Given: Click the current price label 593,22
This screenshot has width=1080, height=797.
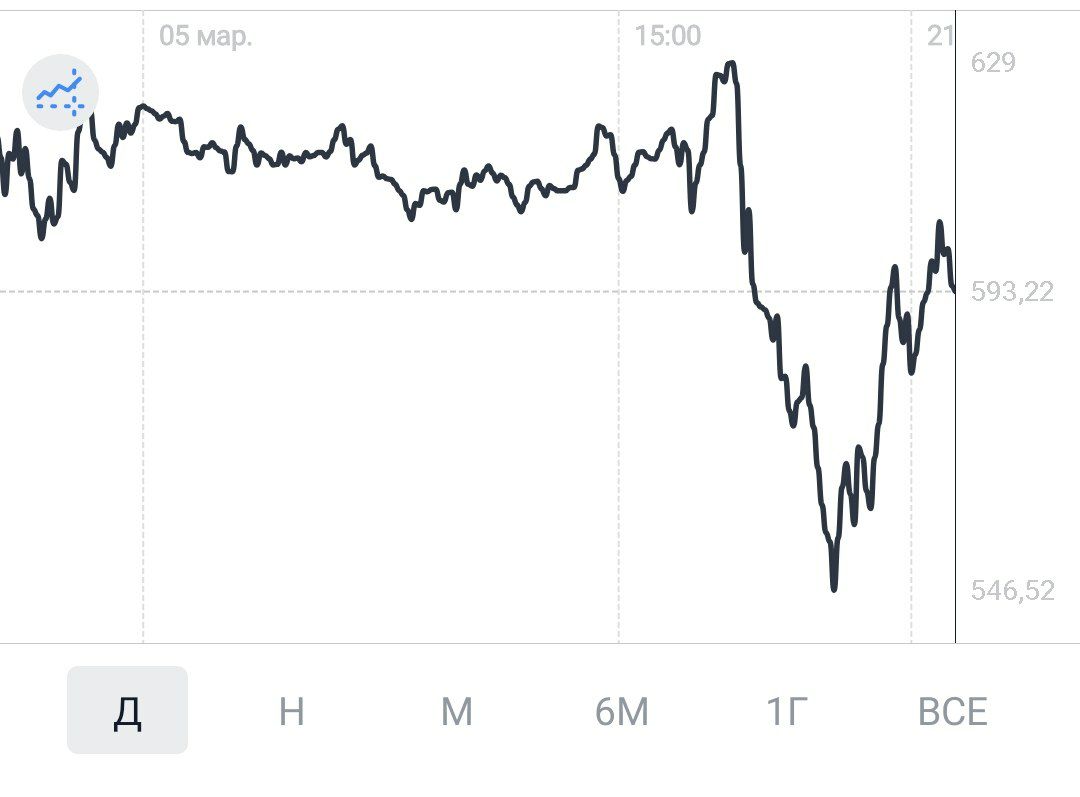Looking at the screenshot, I should pos(1012,291).
